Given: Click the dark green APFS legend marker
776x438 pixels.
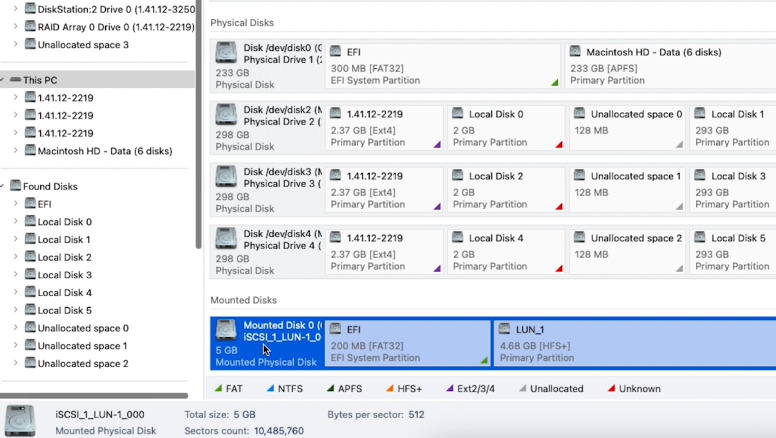Looking at the screenshot, I should 330,389.
